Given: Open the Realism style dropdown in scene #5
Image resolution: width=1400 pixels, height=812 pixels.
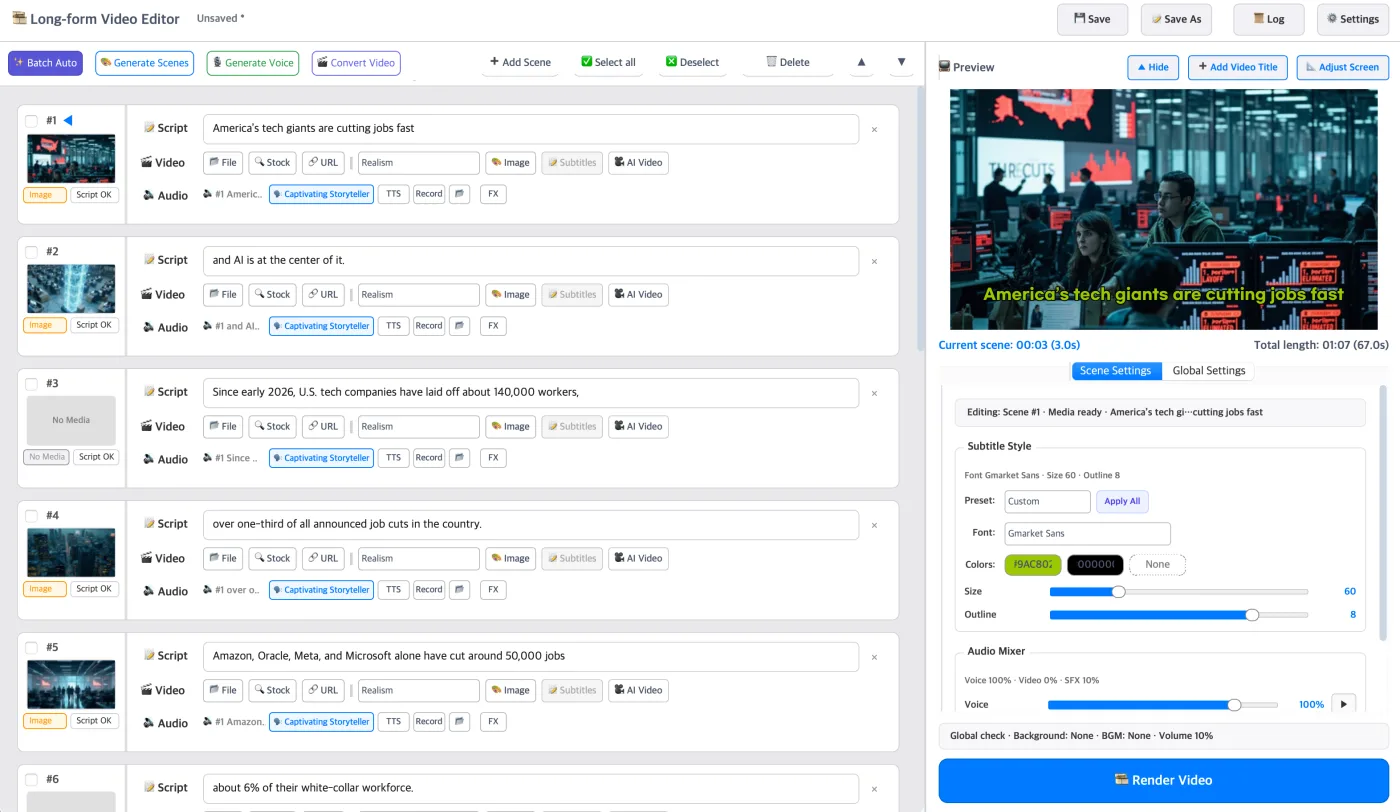Looking at the screenshot, I should [x=419, y=691].
